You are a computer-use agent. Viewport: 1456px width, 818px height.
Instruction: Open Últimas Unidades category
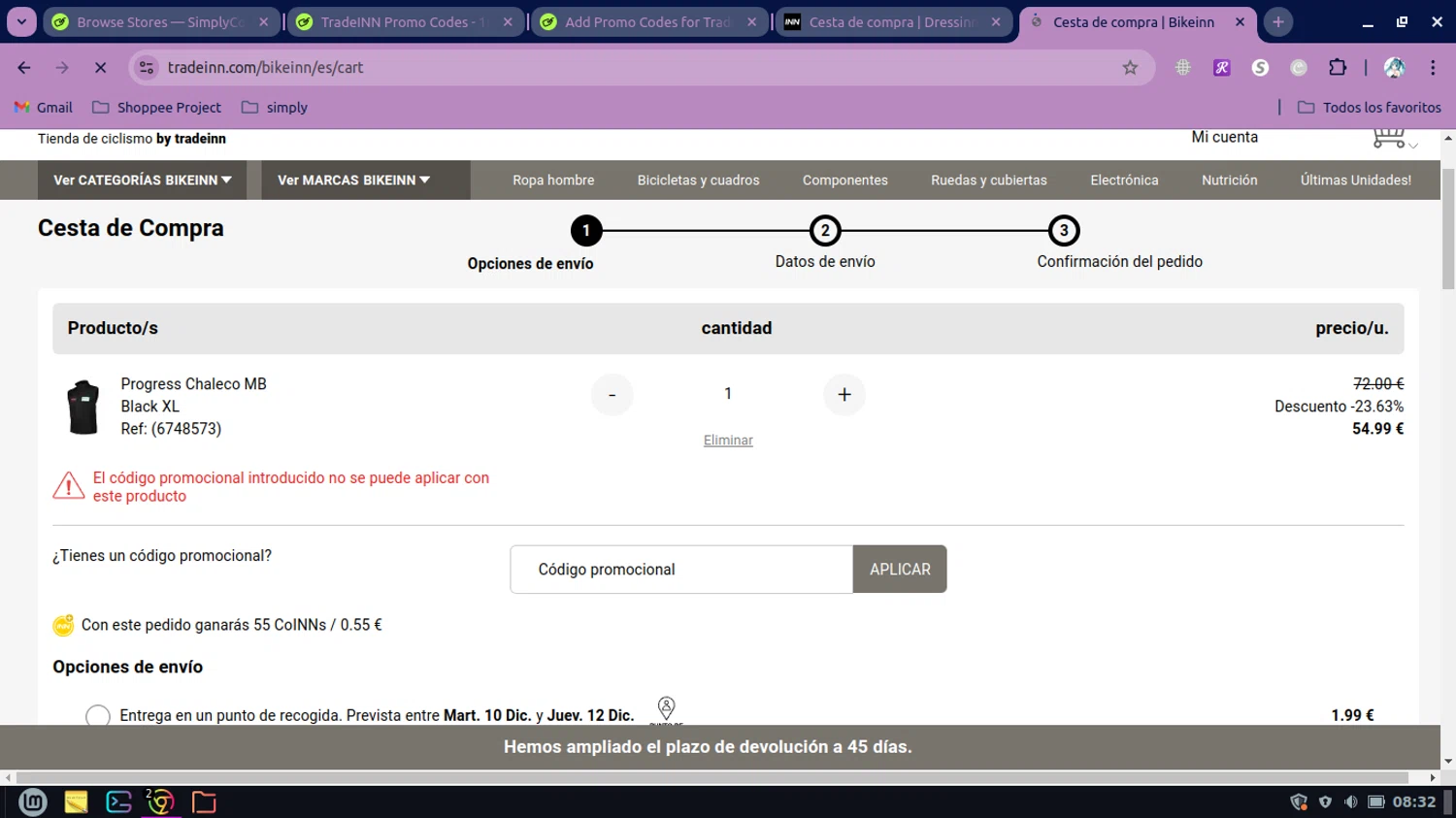point(1355,180)
